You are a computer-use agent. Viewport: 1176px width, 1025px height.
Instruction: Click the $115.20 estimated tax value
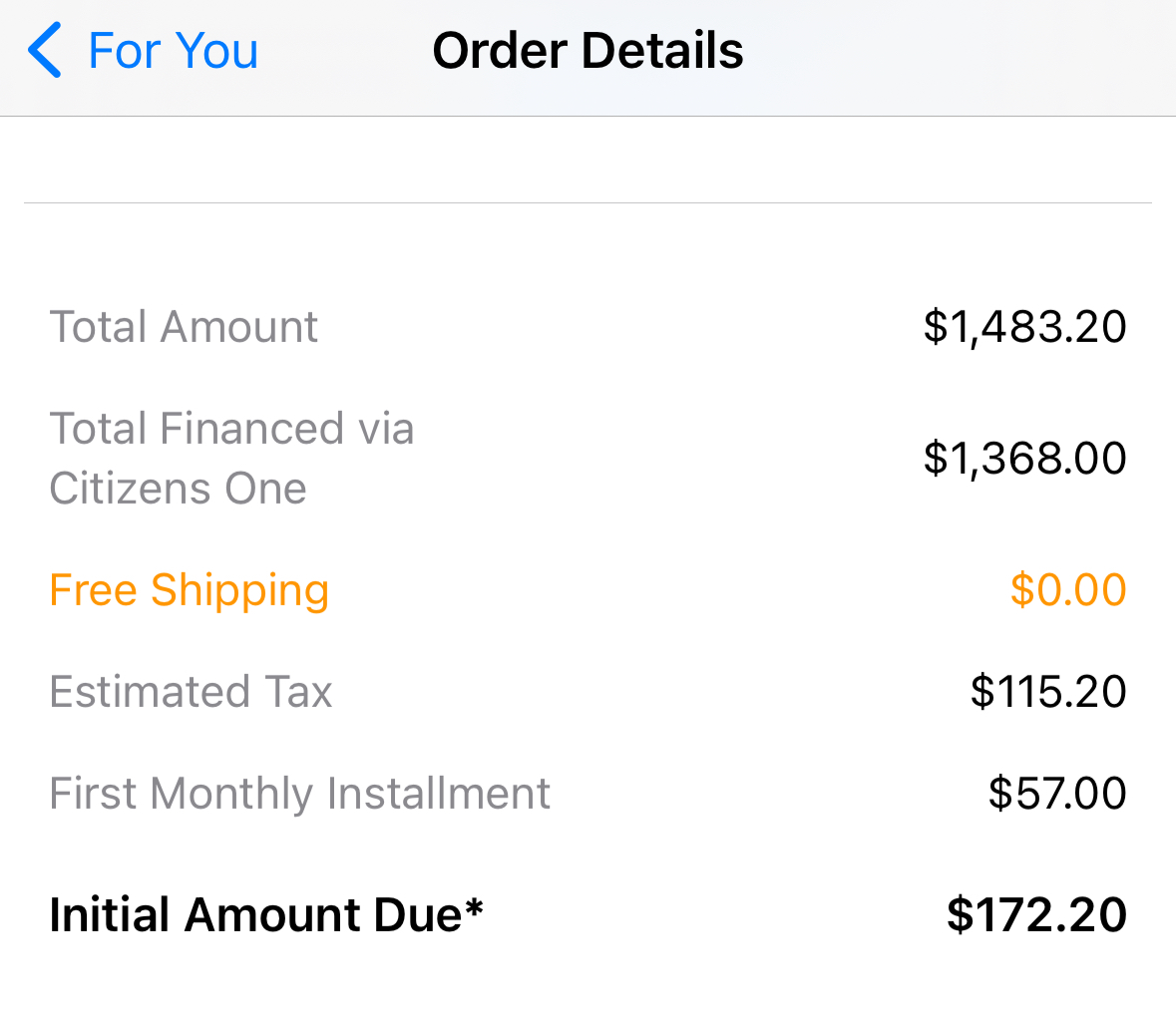coord(1047,692)
